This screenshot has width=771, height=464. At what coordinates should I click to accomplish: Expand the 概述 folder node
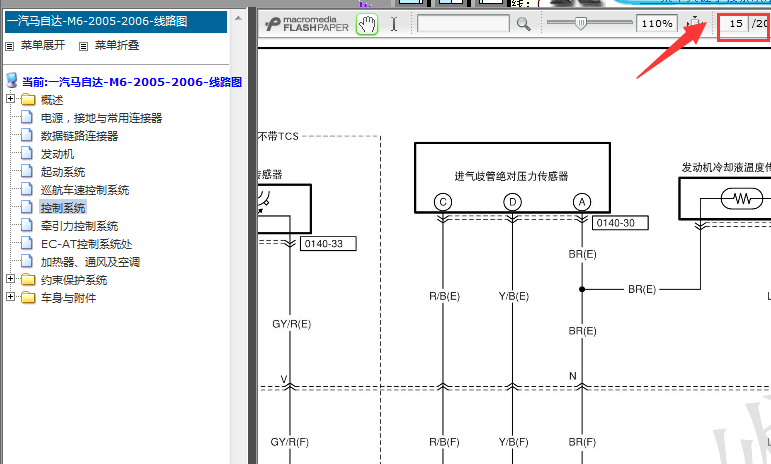10,99
